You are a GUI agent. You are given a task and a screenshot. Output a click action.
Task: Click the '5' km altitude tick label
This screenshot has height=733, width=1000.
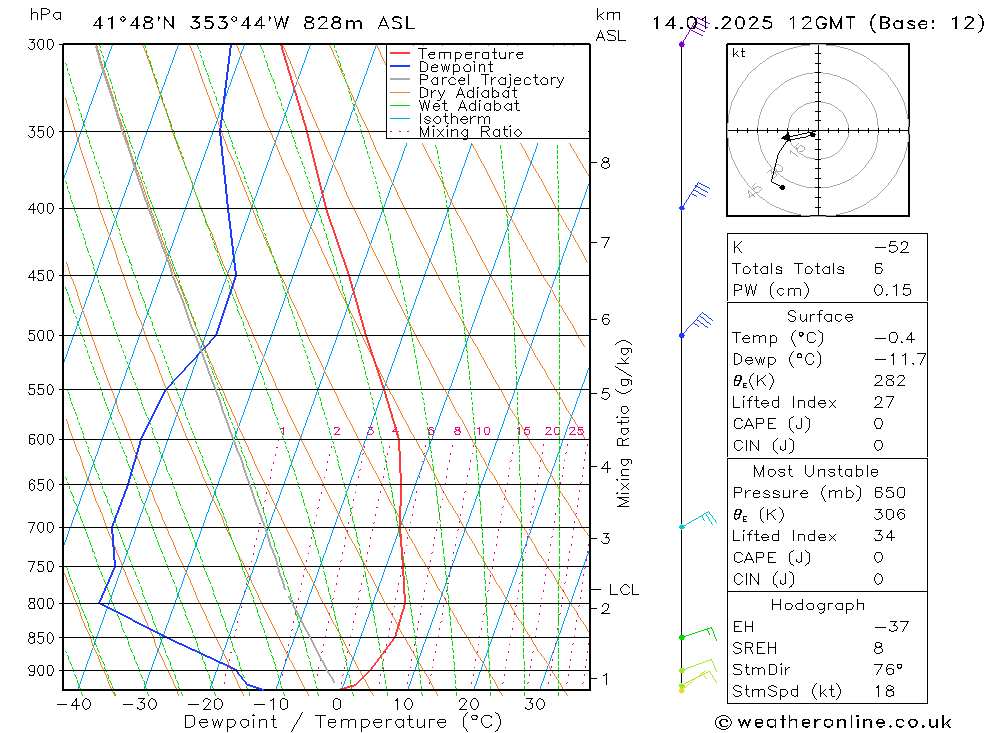pyautogui.click(x=605, y=394)
